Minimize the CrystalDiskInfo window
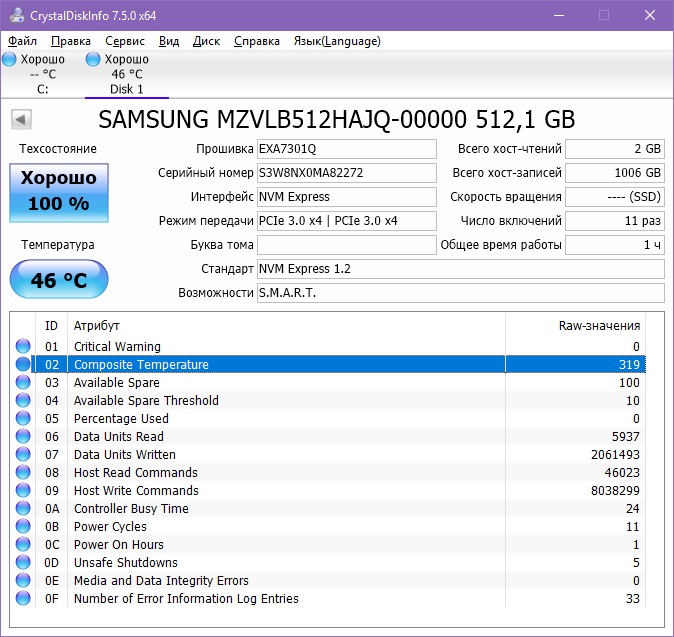674x637 pixels. [x=559, y=15]
